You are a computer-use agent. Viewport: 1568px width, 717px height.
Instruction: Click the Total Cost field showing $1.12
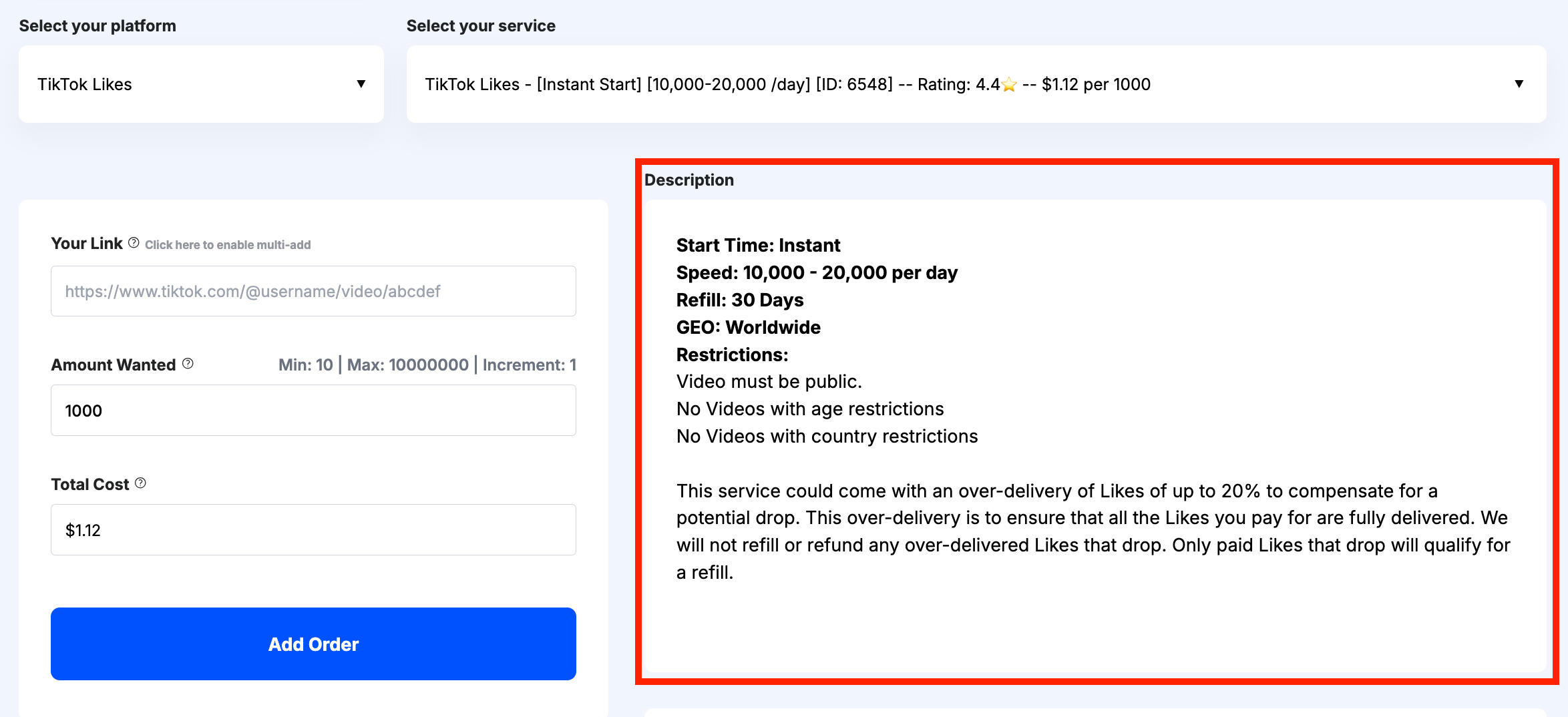coord(313,530)
